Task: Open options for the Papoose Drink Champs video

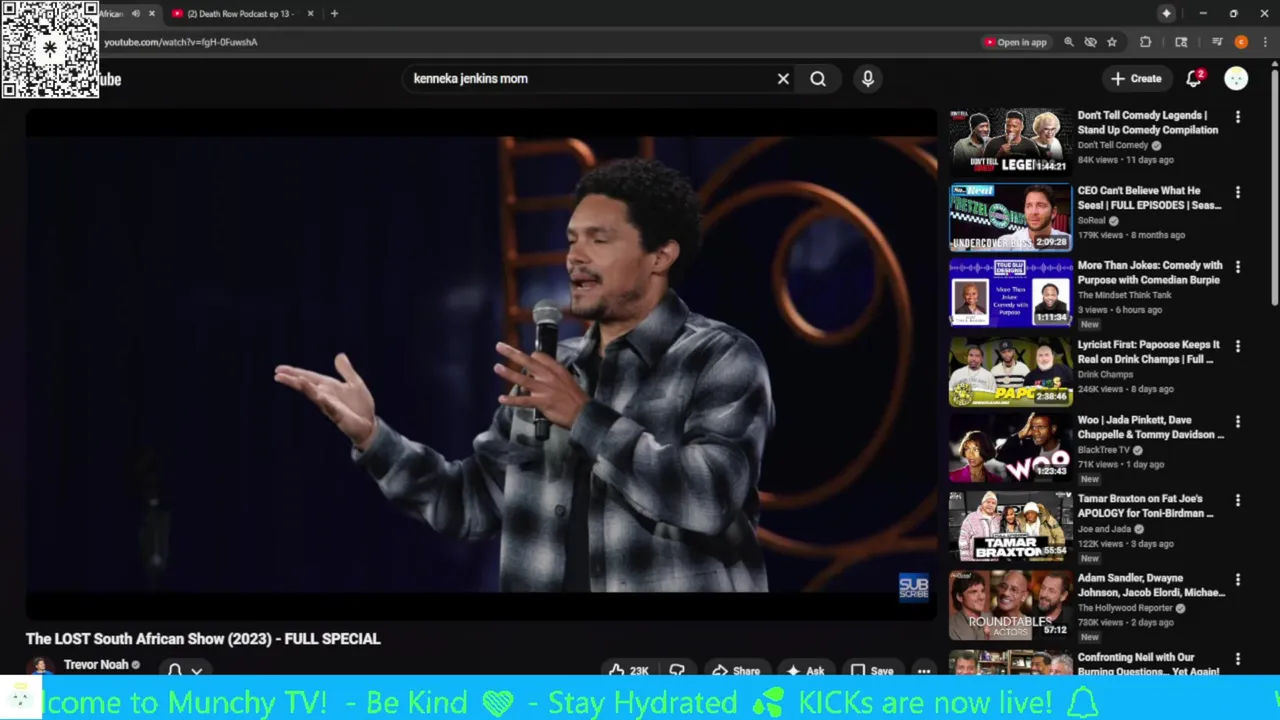Action: tap(1238, 346)
